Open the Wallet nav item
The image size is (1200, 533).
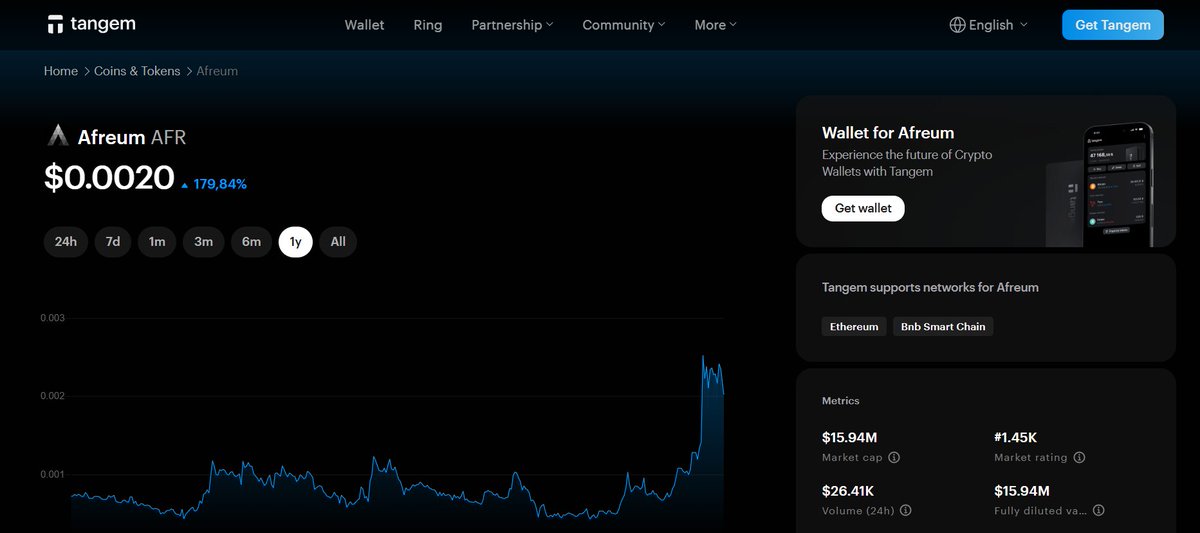pos(364,25)
